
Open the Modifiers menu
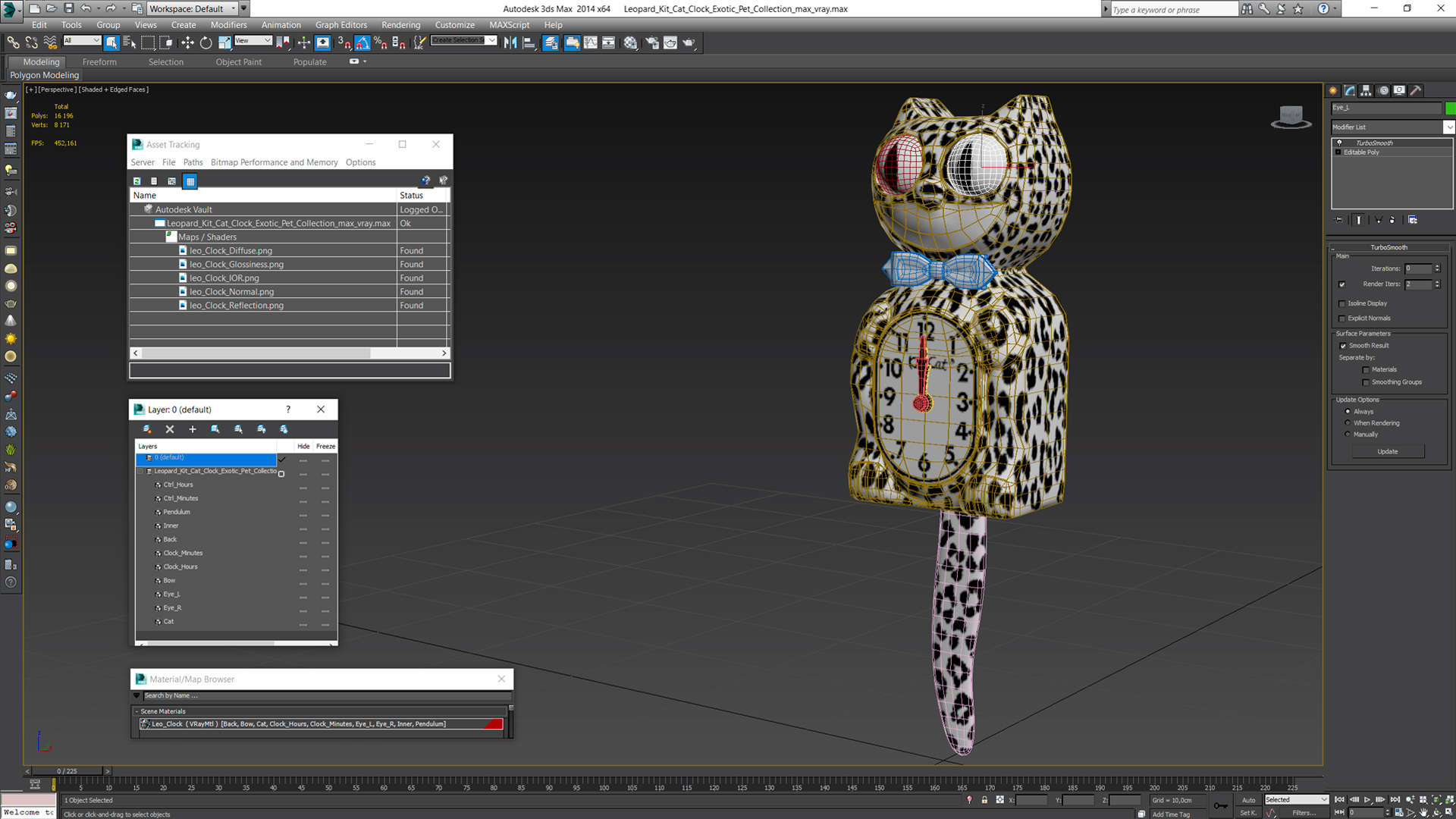pyautogui.click(x=228, y=24)
